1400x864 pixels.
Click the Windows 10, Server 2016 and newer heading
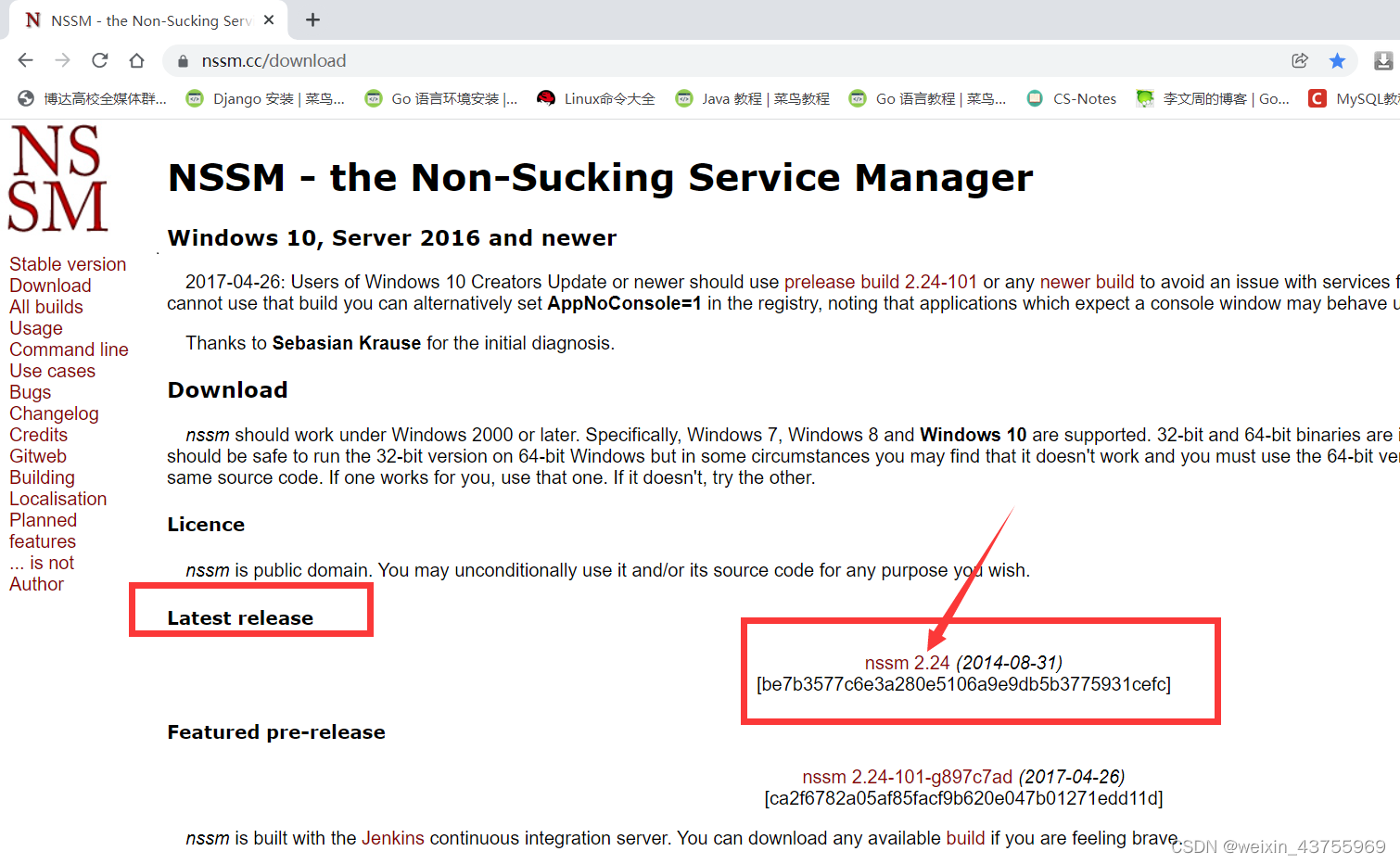391,238
